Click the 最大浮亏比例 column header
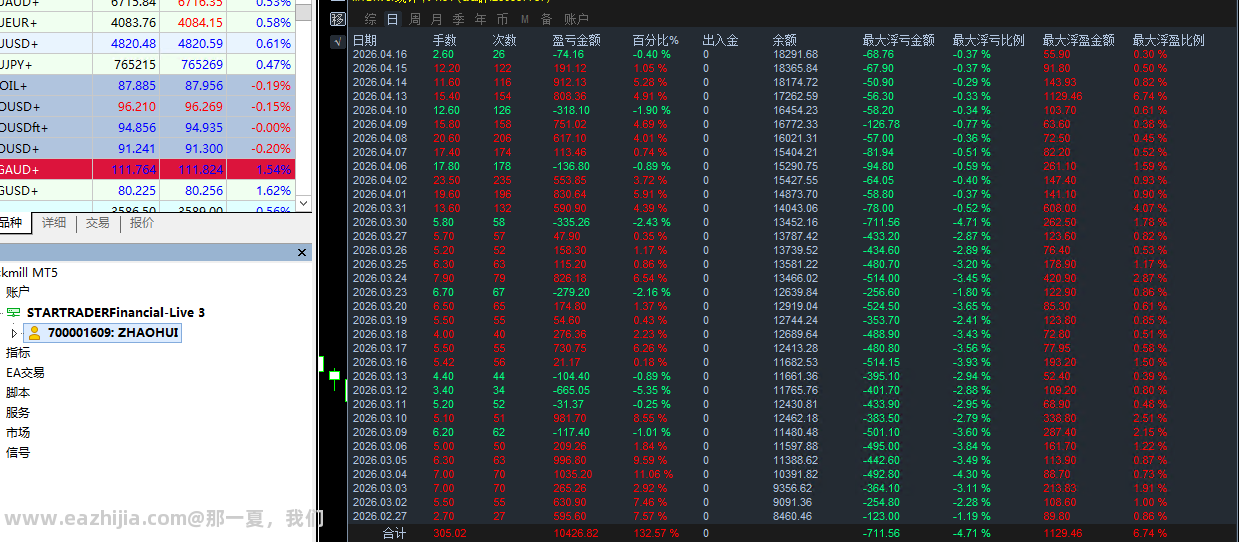The width and height of the screenshot is (1239, 542). (x=989, y=41)
